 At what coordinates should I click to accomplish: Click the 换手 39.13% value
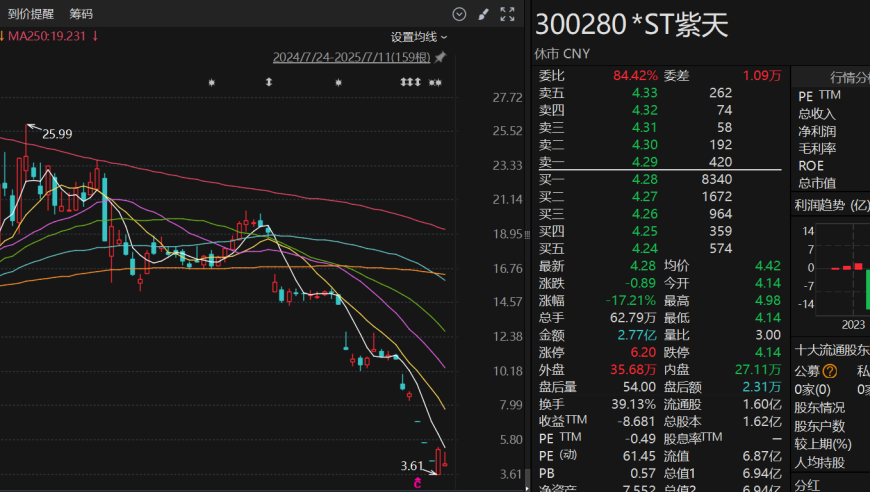[633, 404]
